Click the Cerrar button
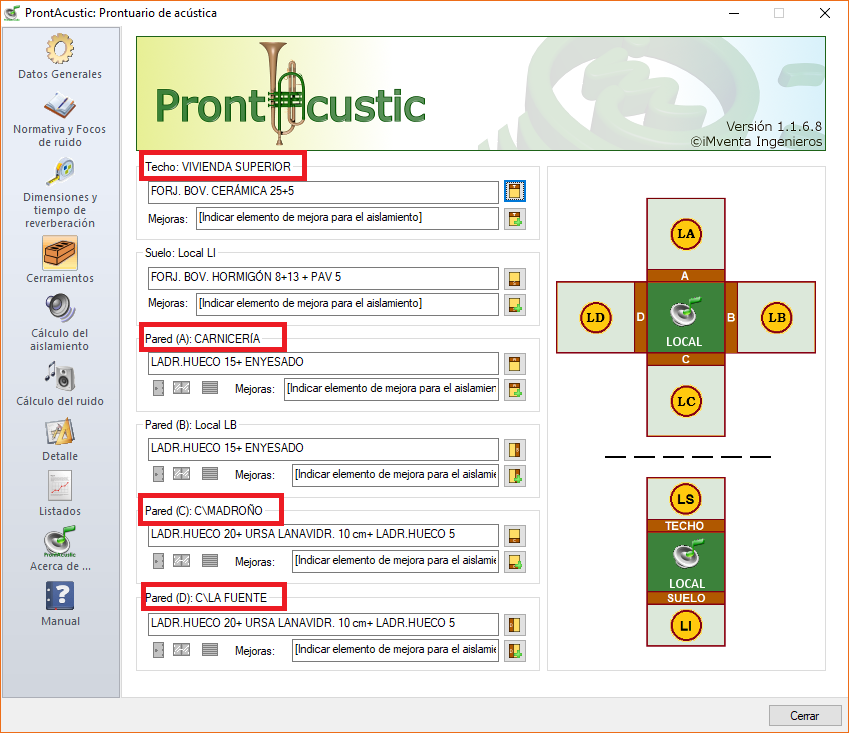Screen dimensions: 849x733 (805, 716)
